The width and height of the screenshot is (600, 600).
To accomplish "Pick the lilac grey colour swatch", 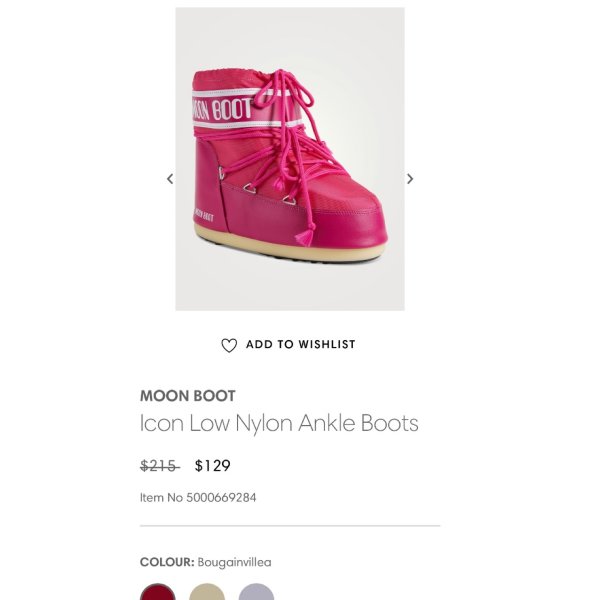I will tap(256, 594).
